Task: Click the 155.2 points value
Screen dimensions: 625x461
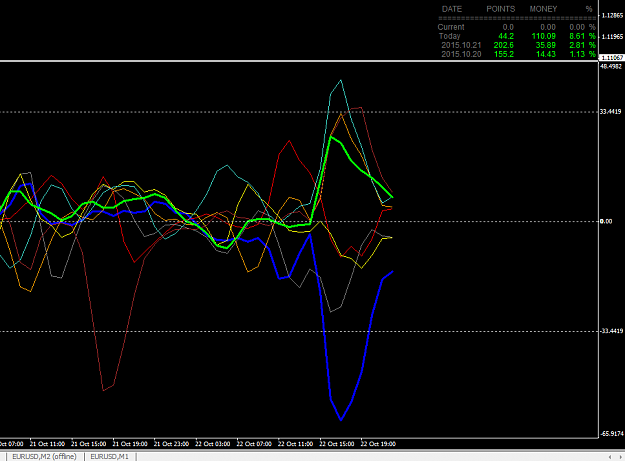Action: pyautogui.click(x=504, y=54)
